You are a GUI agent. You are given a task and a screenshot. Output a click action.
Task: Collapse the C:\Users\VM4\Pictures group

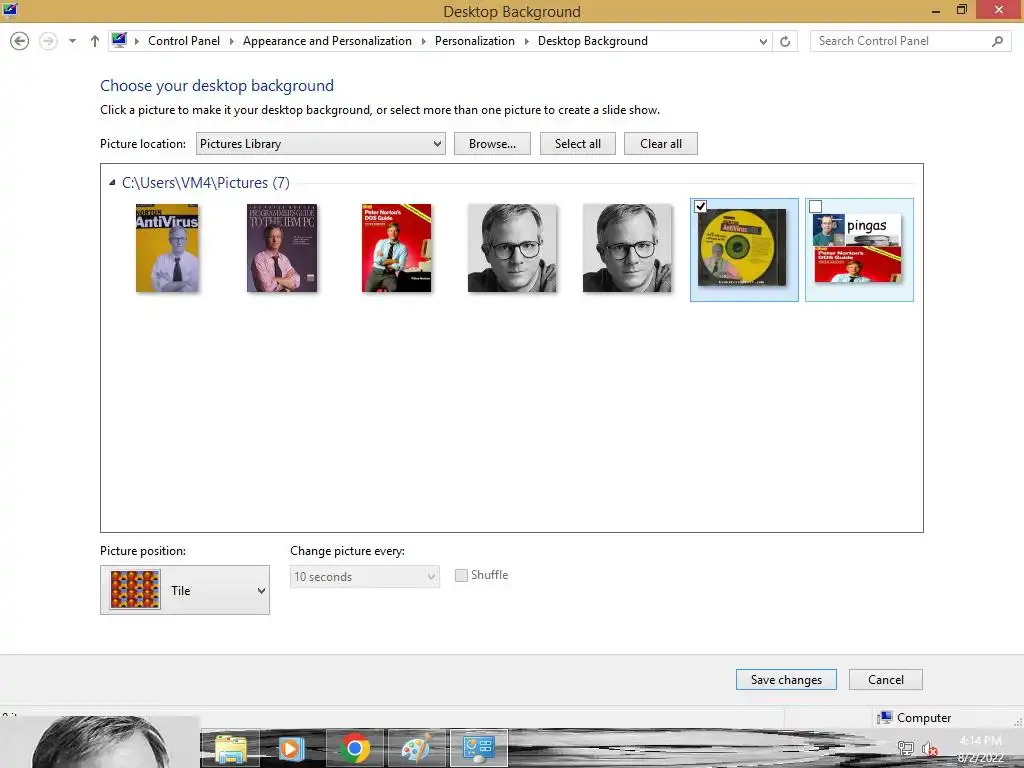(x=112, y=183)
